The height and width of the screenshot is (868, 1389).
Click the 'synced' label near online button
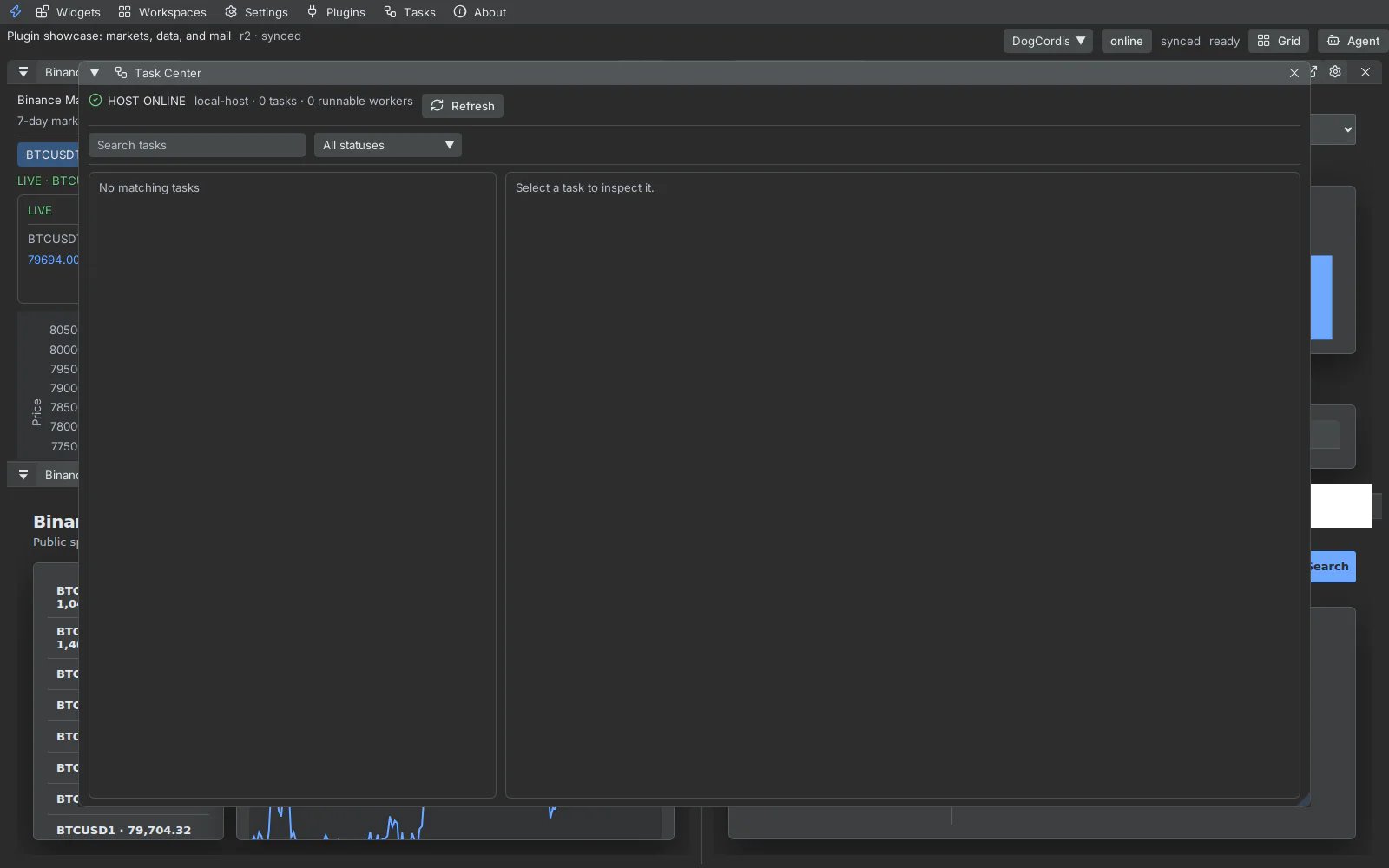1181,41
